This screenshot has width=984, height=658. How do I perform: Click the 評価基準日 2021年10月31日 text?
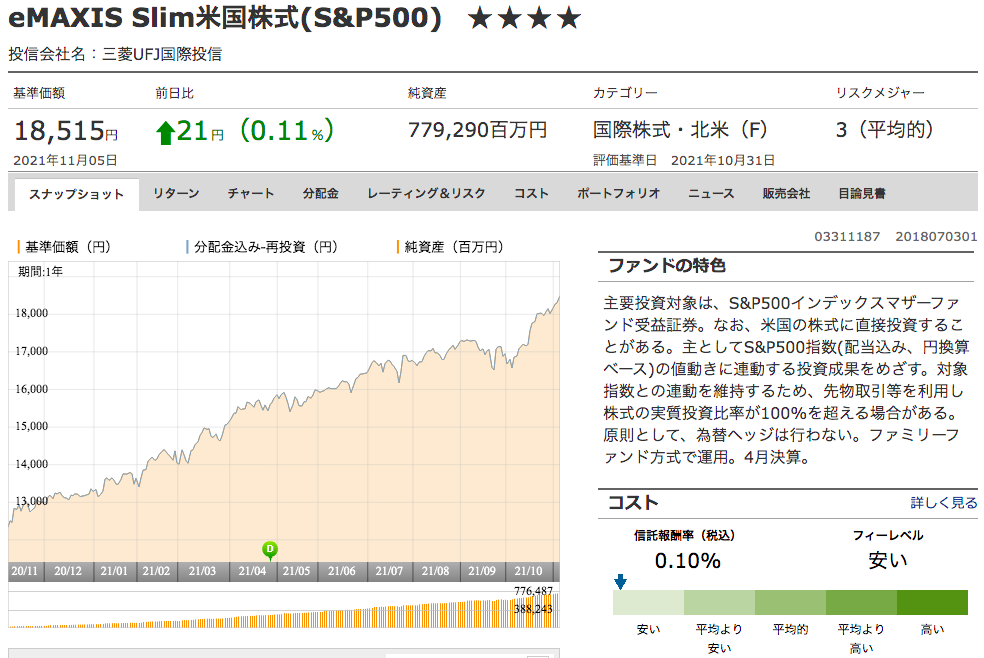pos(684,161)
